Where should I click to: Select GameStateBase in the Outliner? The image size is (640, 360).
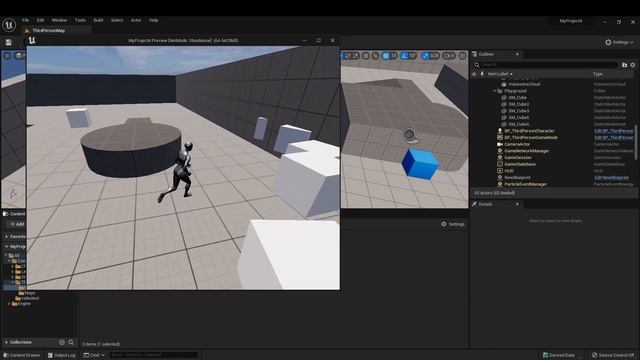(x=520, y=164)
